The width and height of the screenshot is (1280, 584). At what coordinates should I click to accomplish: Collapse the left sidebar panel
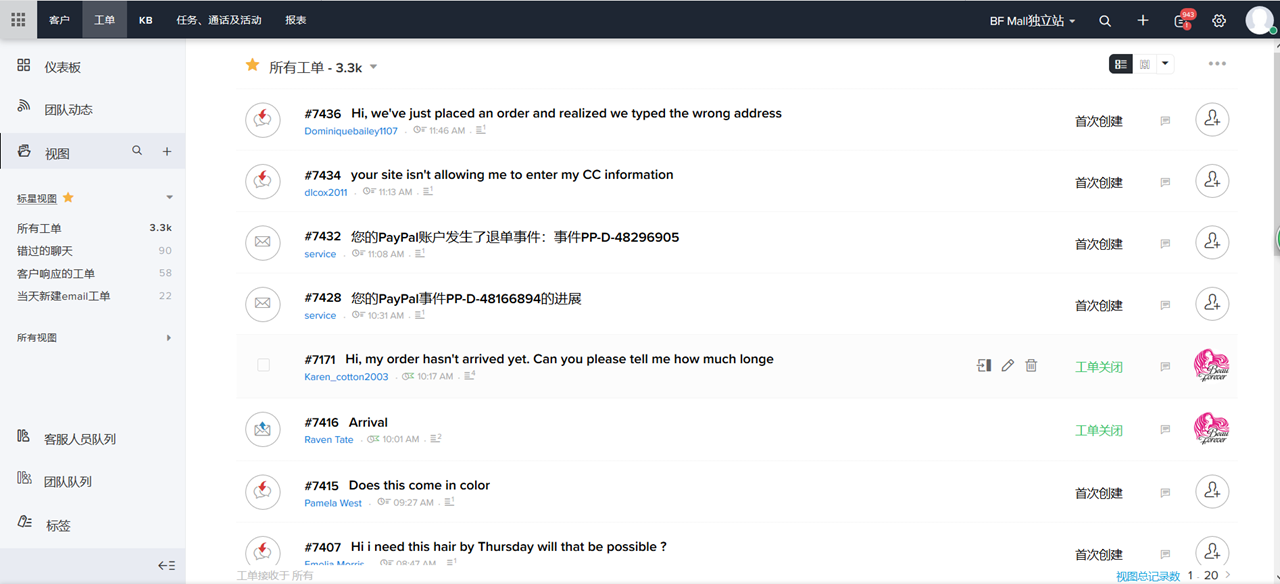(167, 565)
